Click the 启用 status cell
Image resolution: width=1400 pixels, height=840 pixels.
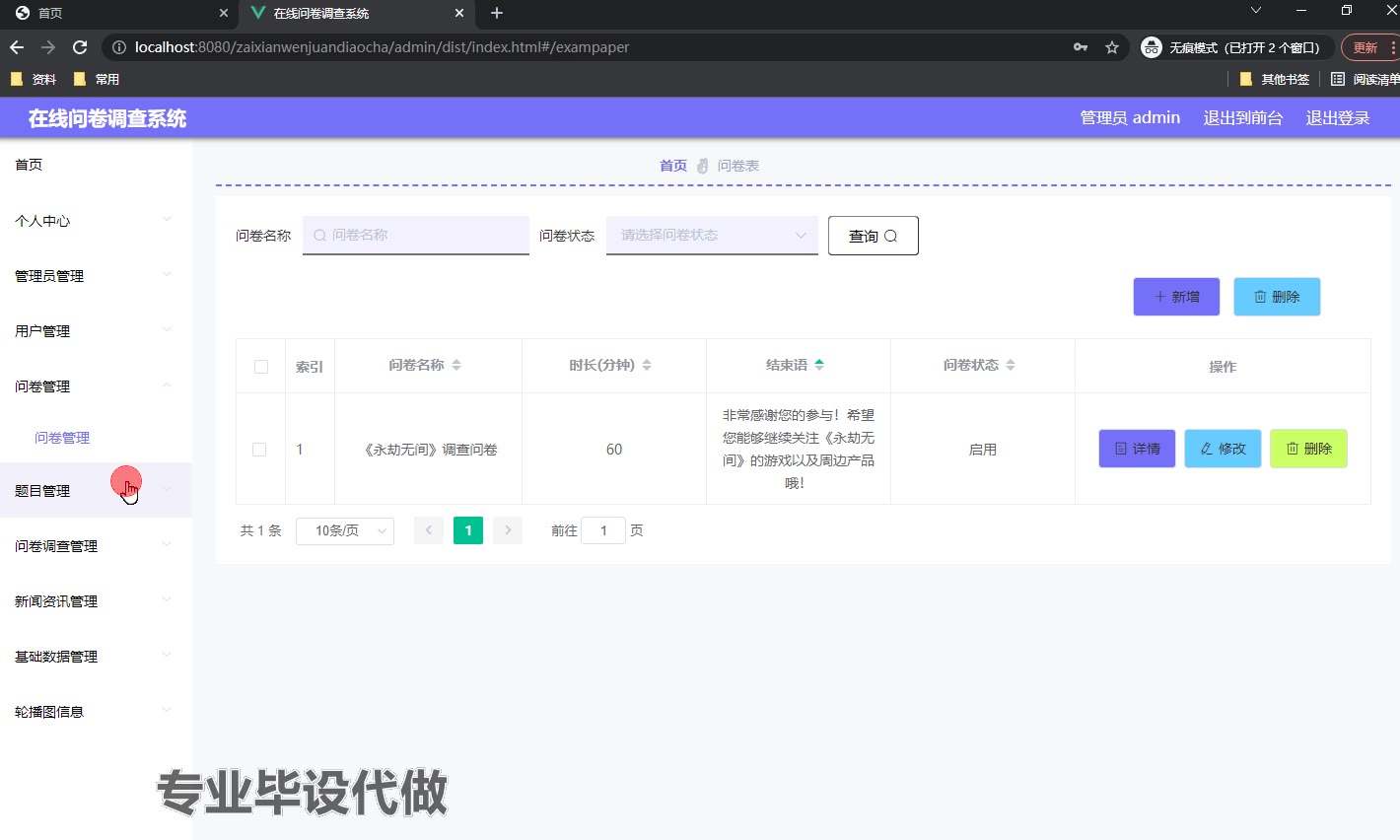[983, 450]
